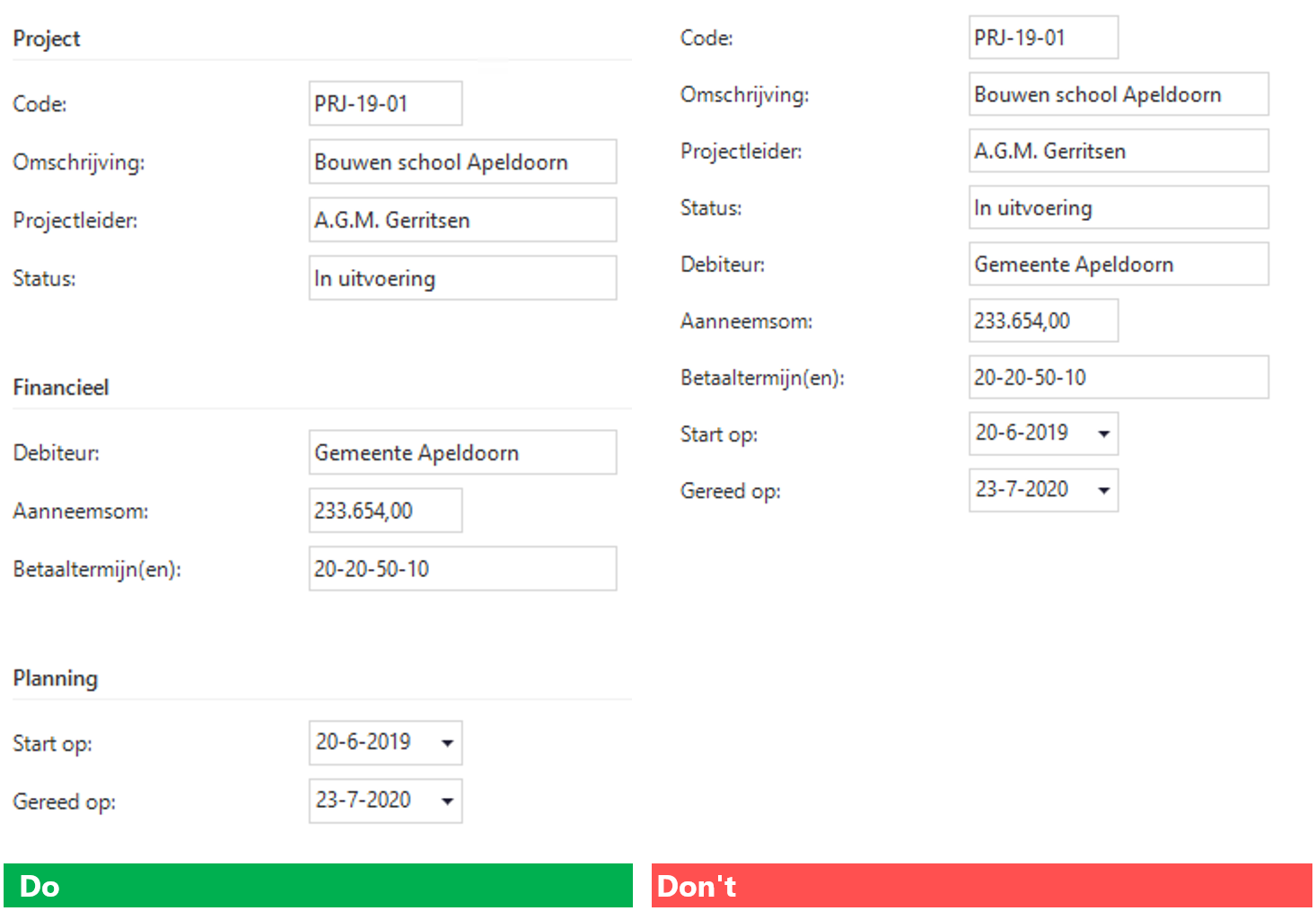Viewport: 1316px width, 911px height.
Task: Open the Gereed op date dropdown arrow in the Planning group
Action: 447,802
